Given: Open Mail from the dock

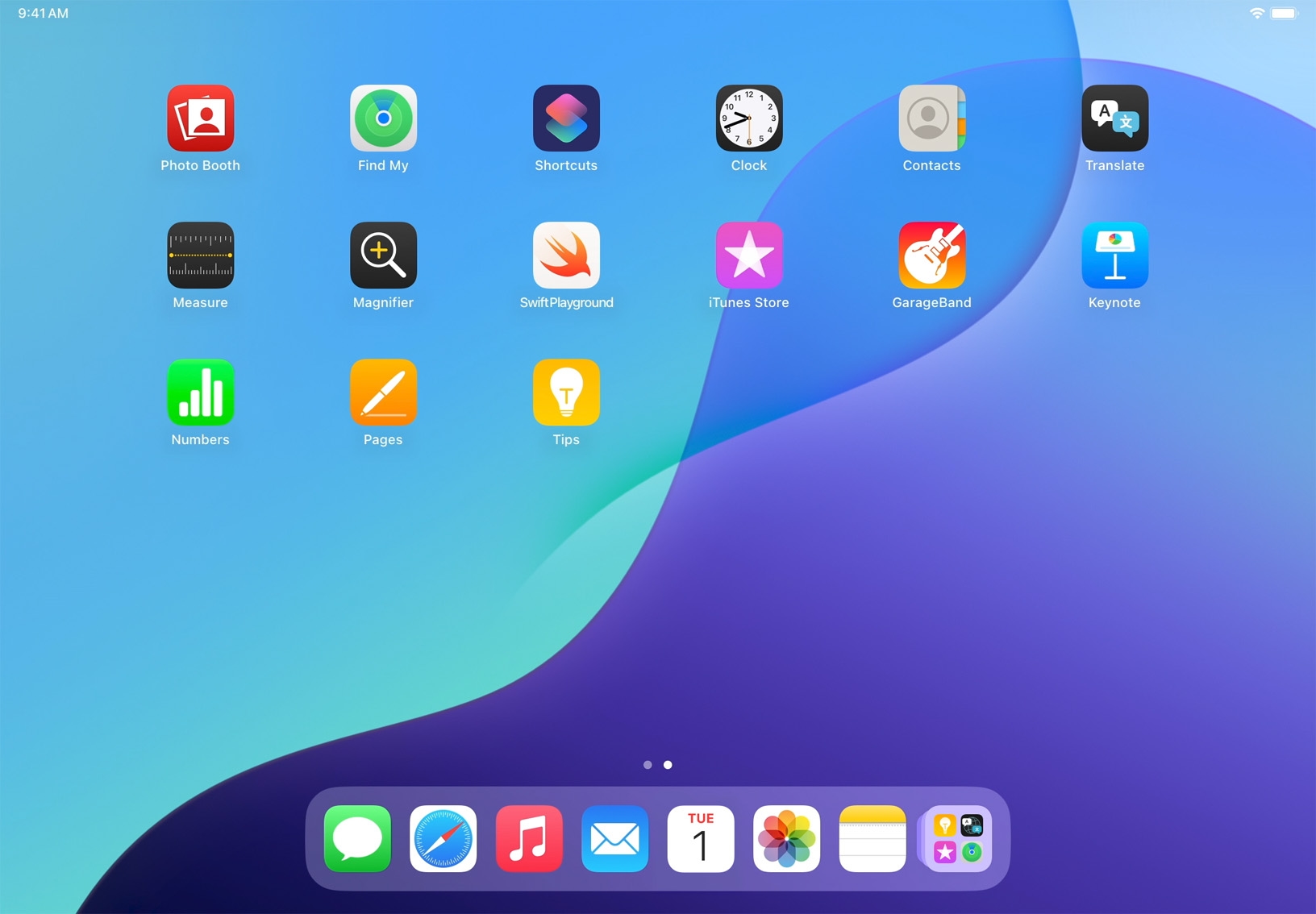Looking at the screenshot, I should pos(614,839).
